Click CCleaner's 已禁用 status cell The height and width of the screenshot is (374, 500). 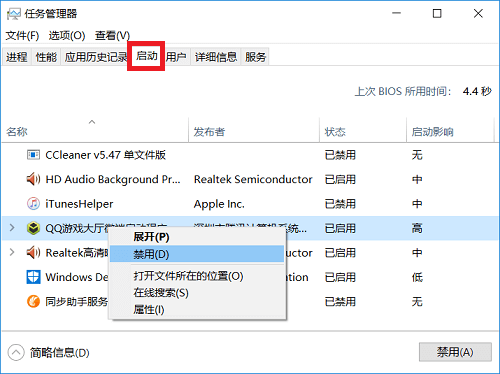pos(340,155)
